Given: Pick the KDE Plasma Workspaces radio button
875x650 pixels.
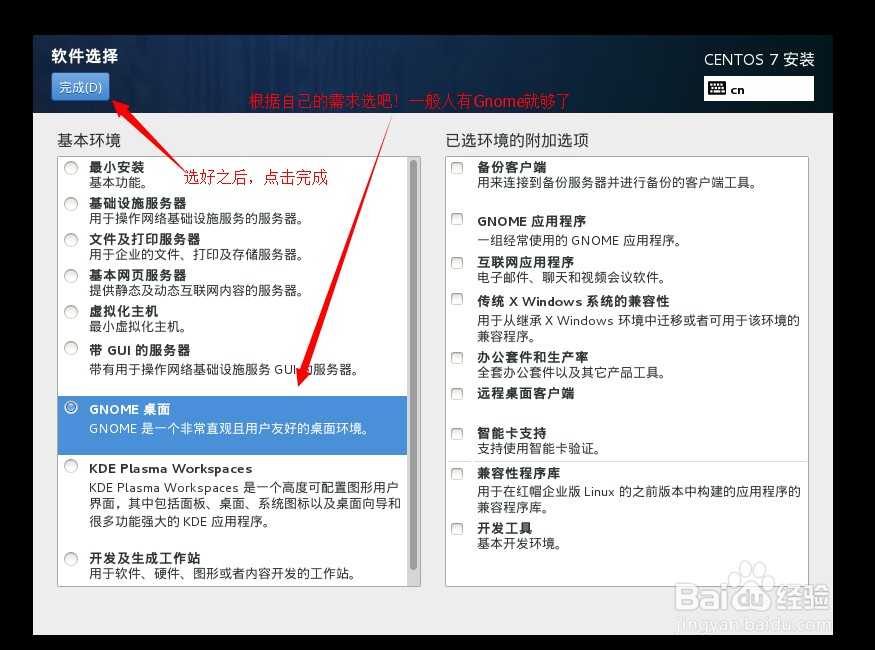Looking at the screenshot, I should pos(71,466).
